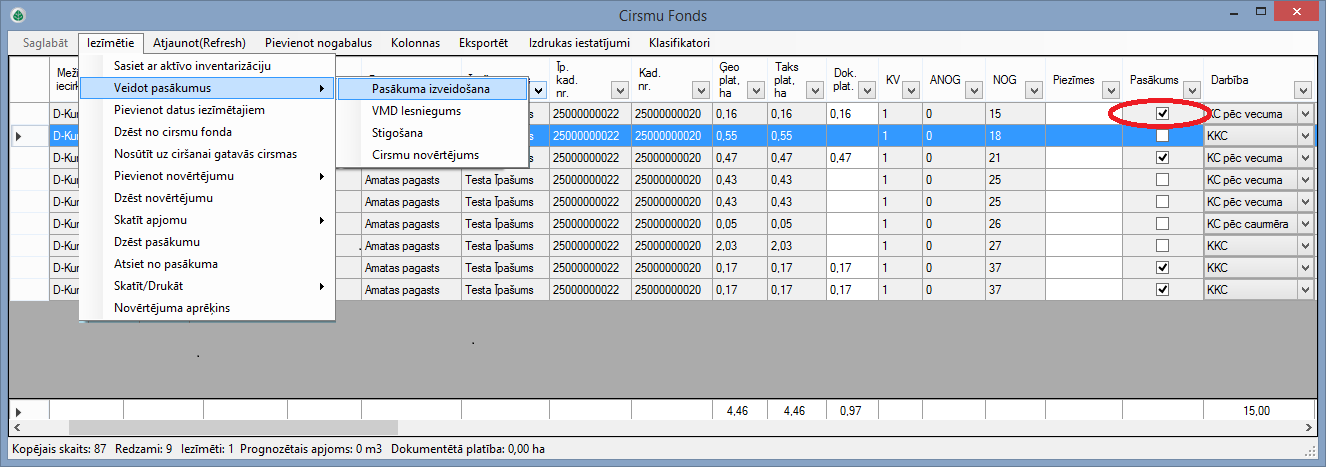Click Prognozētais apjoms: 0 m3 in status bar

tap(312, 449)
